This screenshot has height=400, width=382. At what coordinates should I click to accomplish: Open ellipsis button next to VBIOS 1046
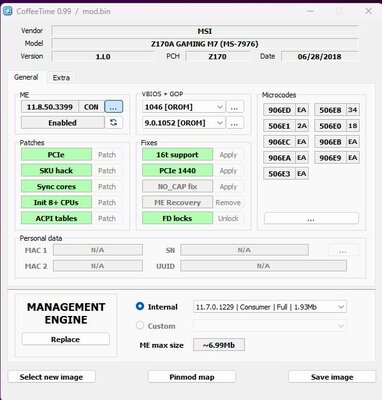pyautogui.click(x=235, y=107)
